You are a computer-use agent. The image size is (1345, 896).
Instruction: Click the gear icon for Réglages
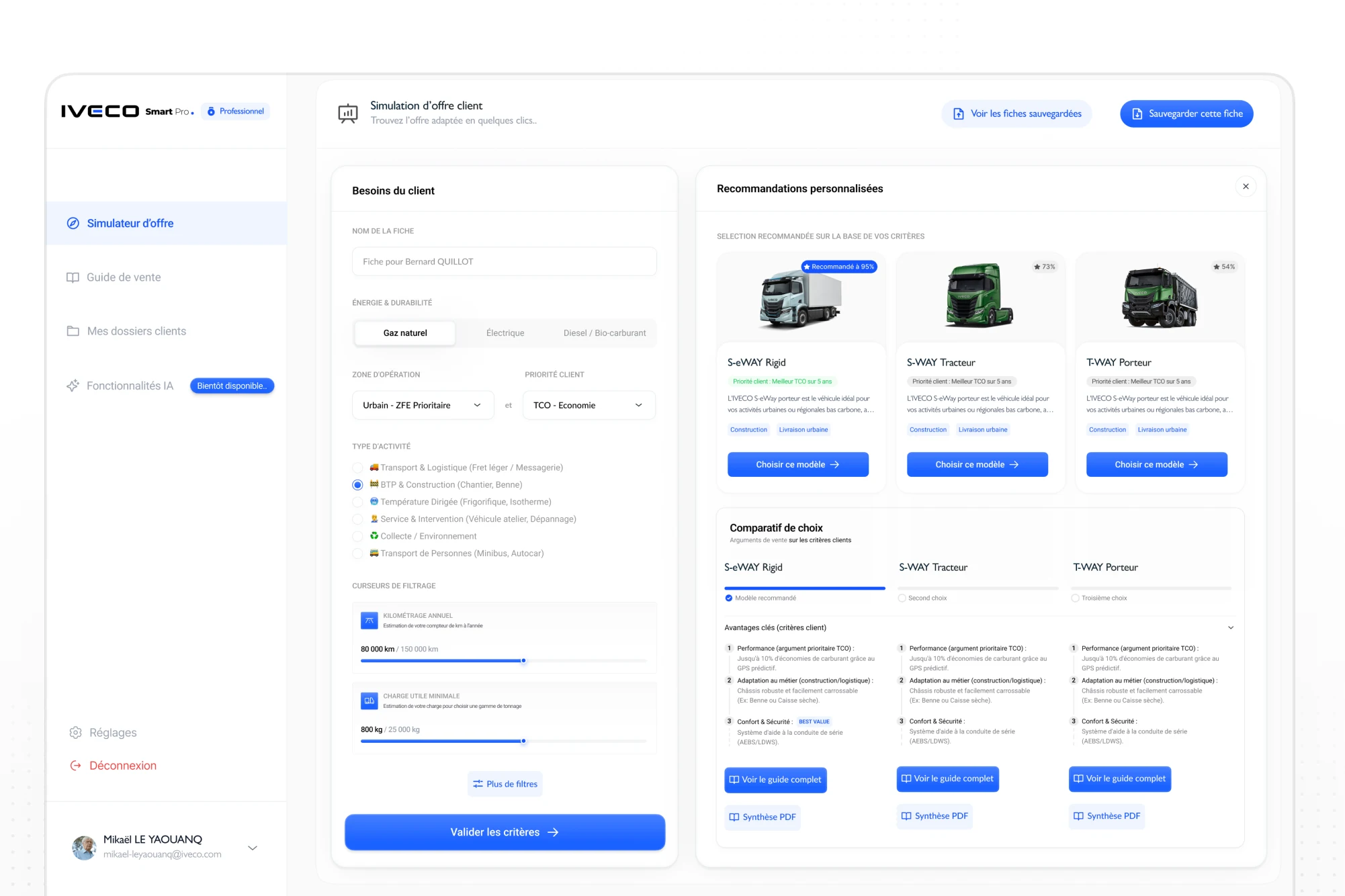[x=75, y=732]
